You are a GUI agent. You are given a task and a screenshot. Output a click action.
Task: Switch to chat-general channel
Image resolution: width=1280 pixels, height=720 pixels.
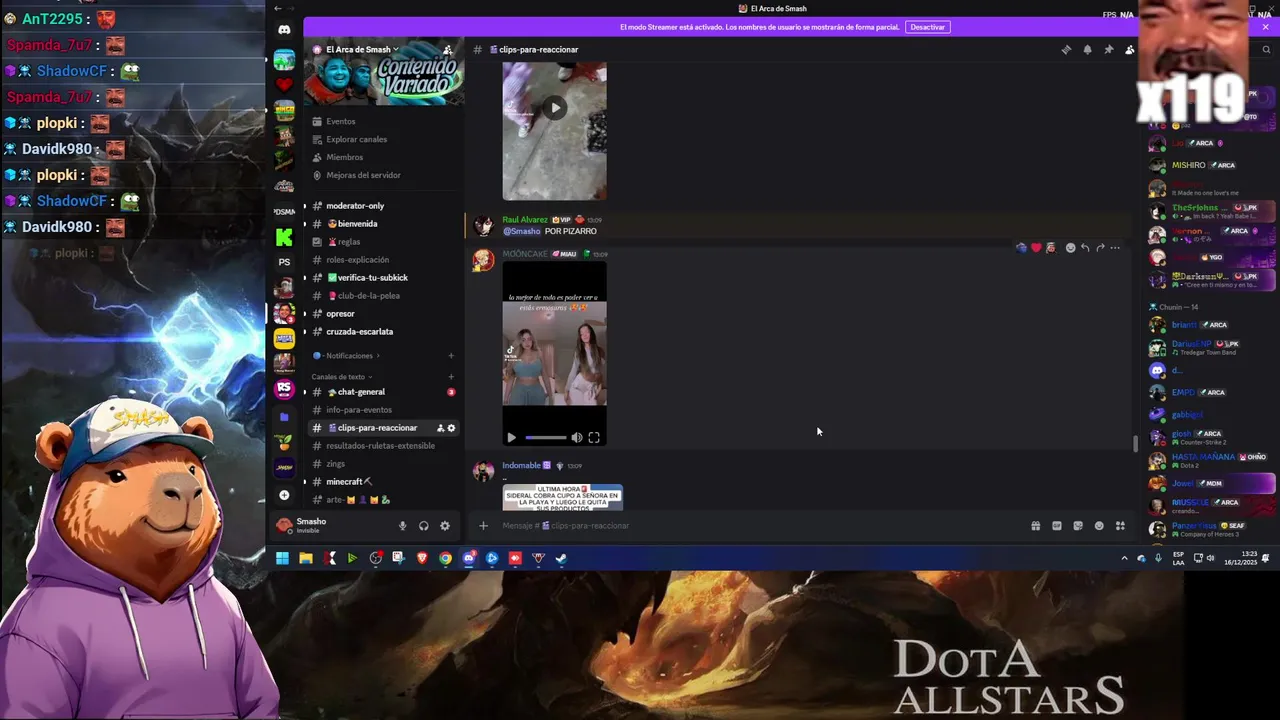[383, 392]
